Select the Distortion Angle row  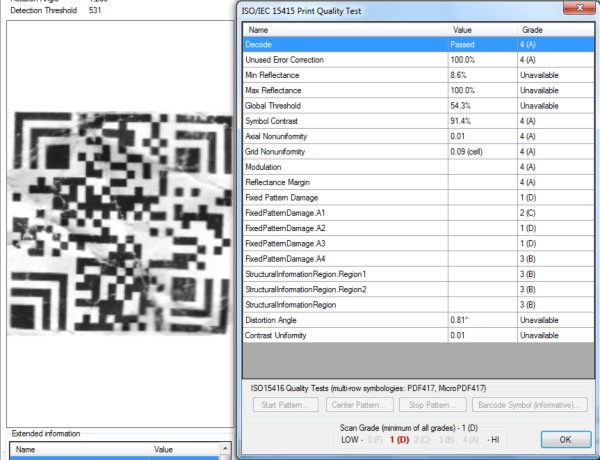[345, 319]
